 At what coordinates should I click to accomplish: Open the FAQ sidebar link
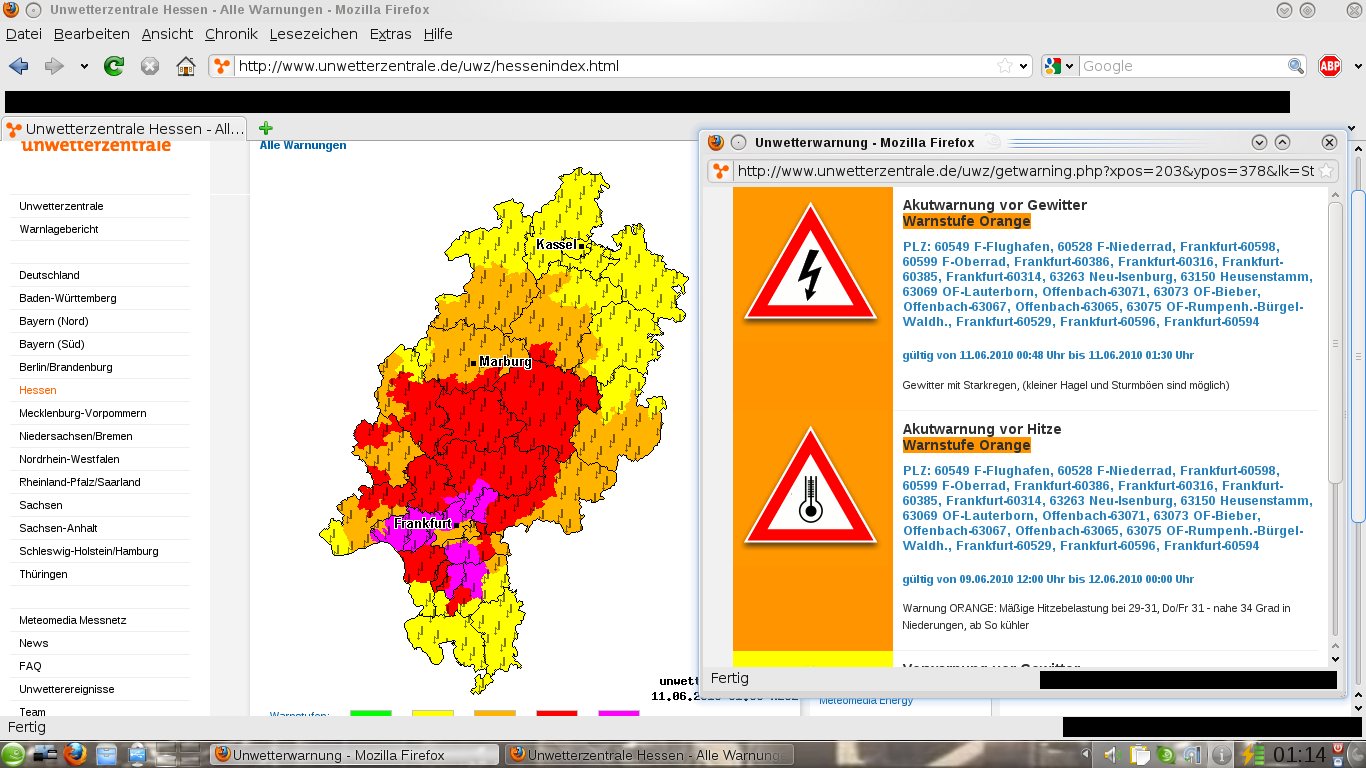pos(30,666)
